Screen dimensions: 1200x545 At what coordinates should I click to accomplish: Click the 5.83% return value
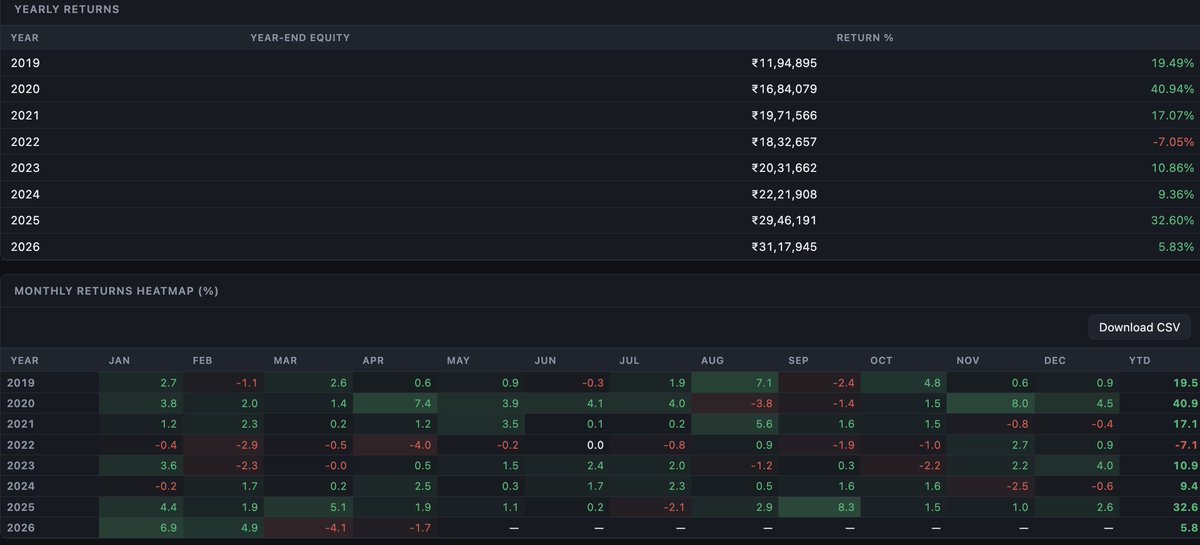click(x=1175, y=246)
